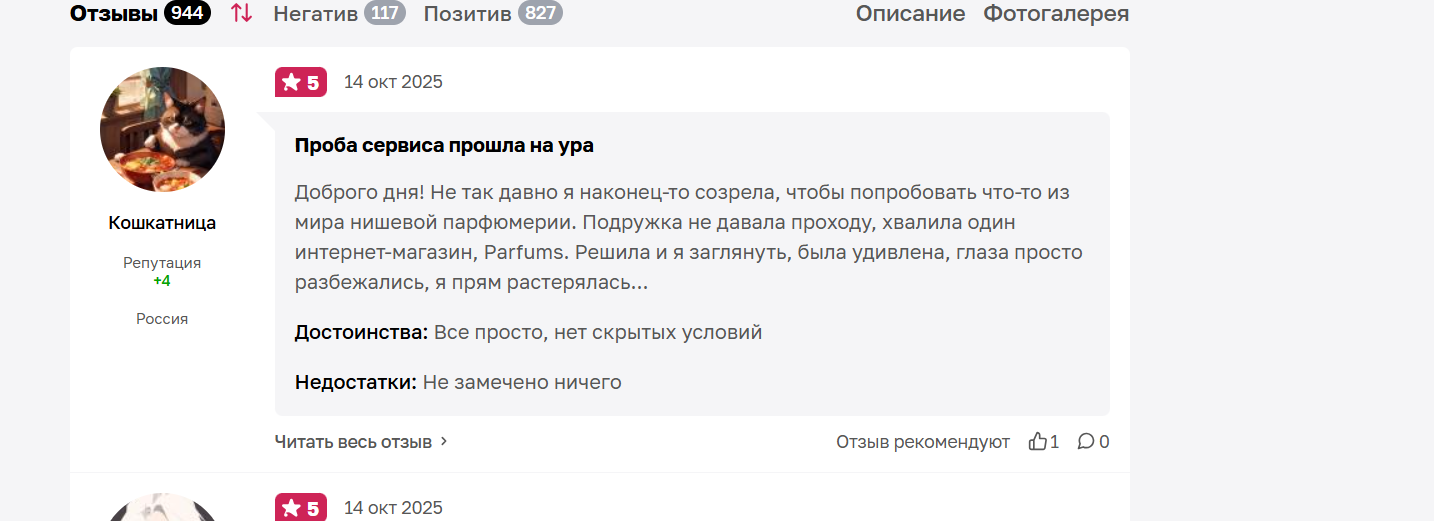The image size is (1434, 521).
Task: Open the Фотогалерея section
Action: click(x=1056, y=13)
